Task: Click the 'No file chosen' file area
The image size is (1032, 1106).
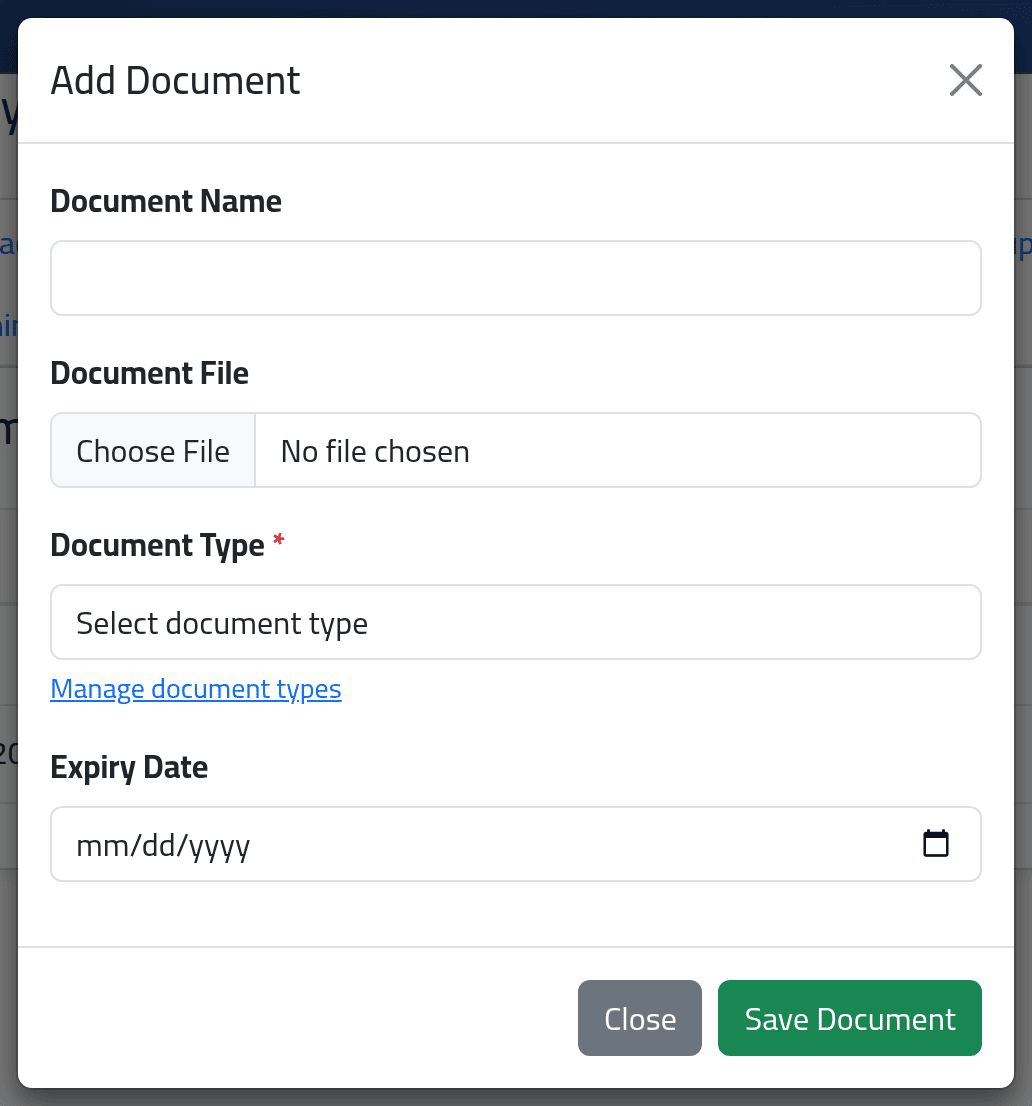Action: coord(617,451)
